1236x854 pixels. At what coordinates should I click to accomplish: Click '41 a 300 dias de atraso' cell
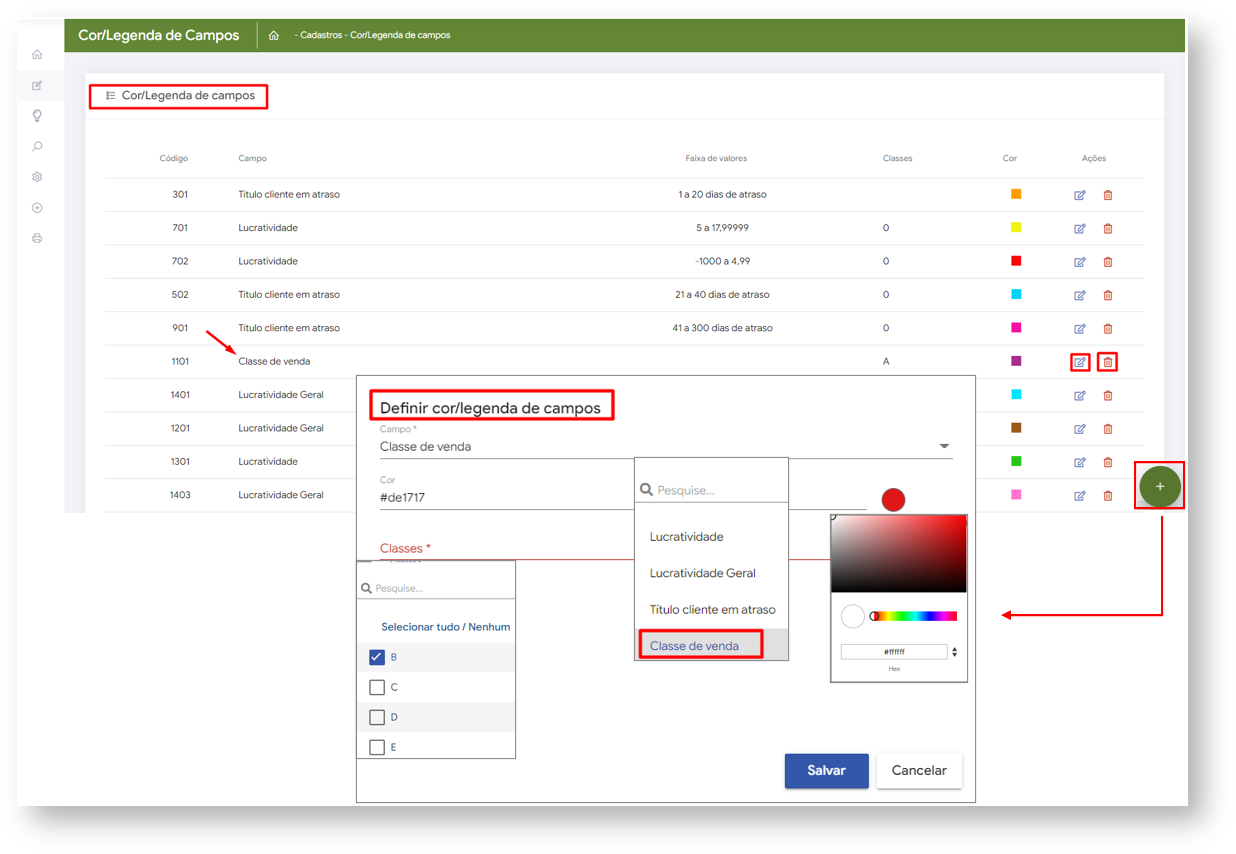point(722,328)
